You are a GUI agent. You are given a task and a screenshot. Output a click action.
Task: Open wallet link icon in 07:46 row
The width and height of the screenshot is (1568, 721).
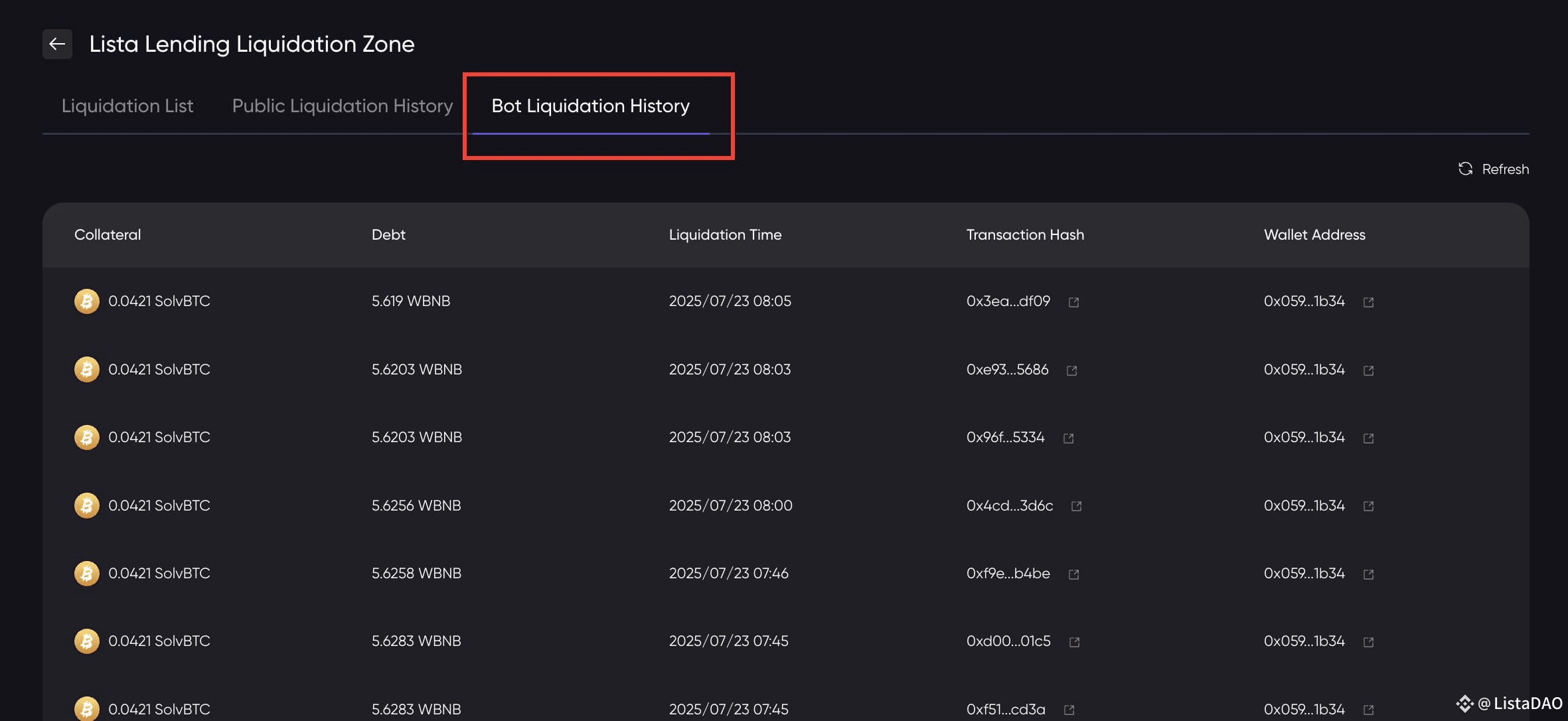point(1368,574)
